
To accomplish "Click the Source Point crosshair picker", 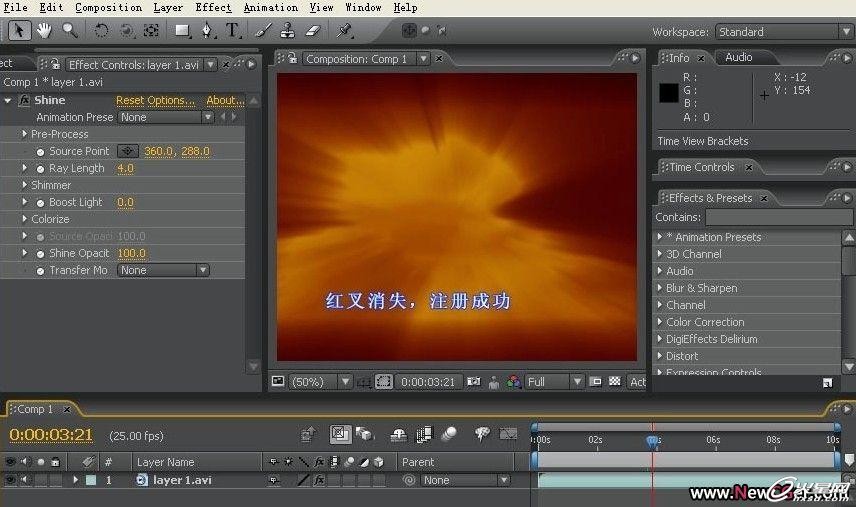I will pos(128,152).
